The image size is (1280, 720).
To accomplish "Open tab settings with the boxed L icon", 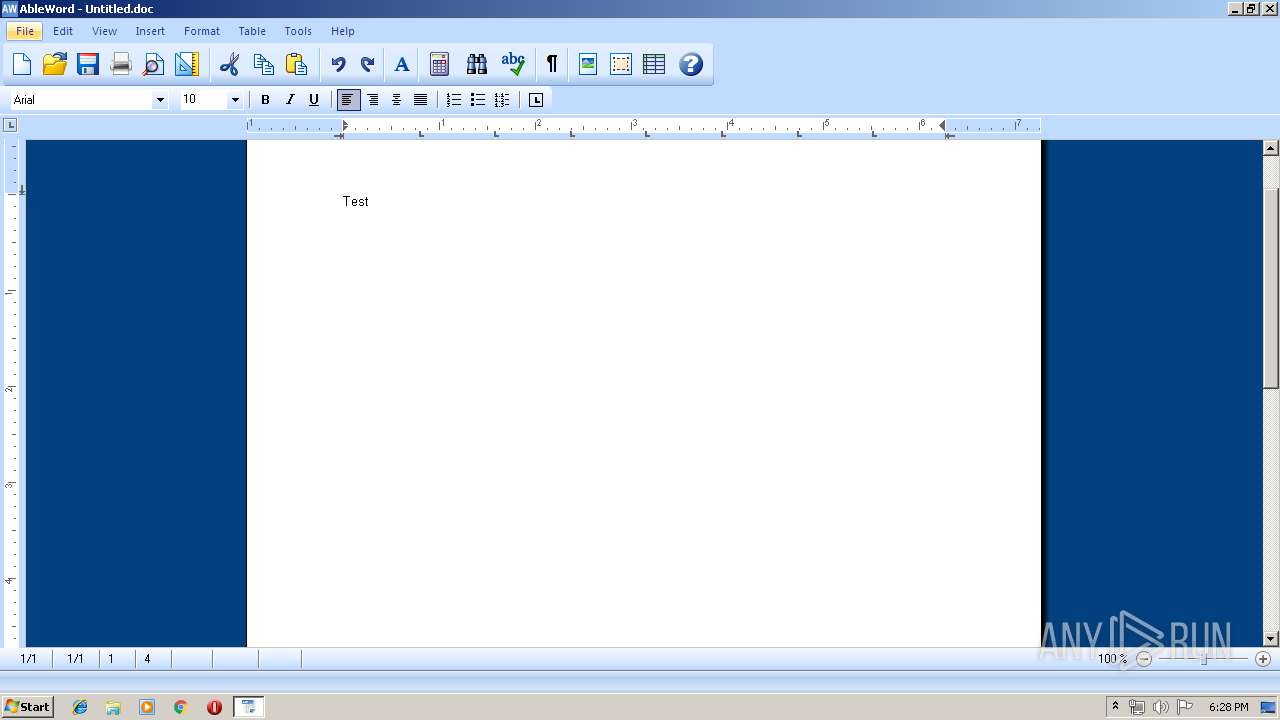I will click(x=536, y=100).
